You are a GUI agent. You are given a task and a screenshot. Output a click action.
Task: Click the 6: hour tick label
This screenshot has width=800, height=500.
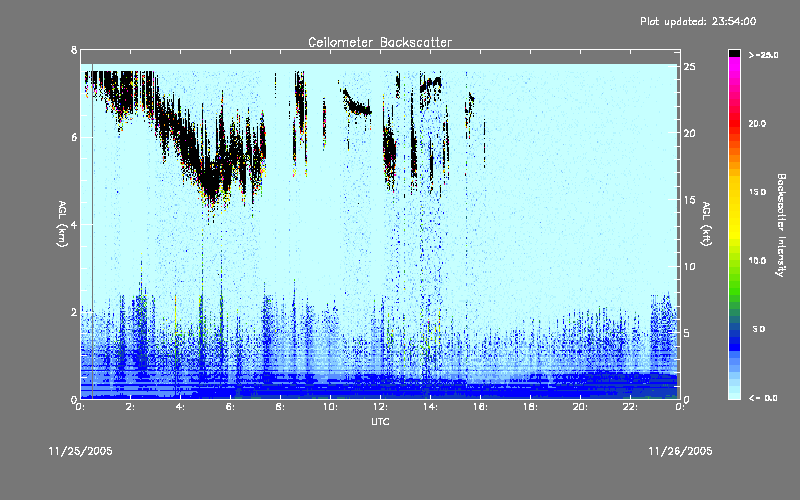pyautogui.click(x=231, y=407)
